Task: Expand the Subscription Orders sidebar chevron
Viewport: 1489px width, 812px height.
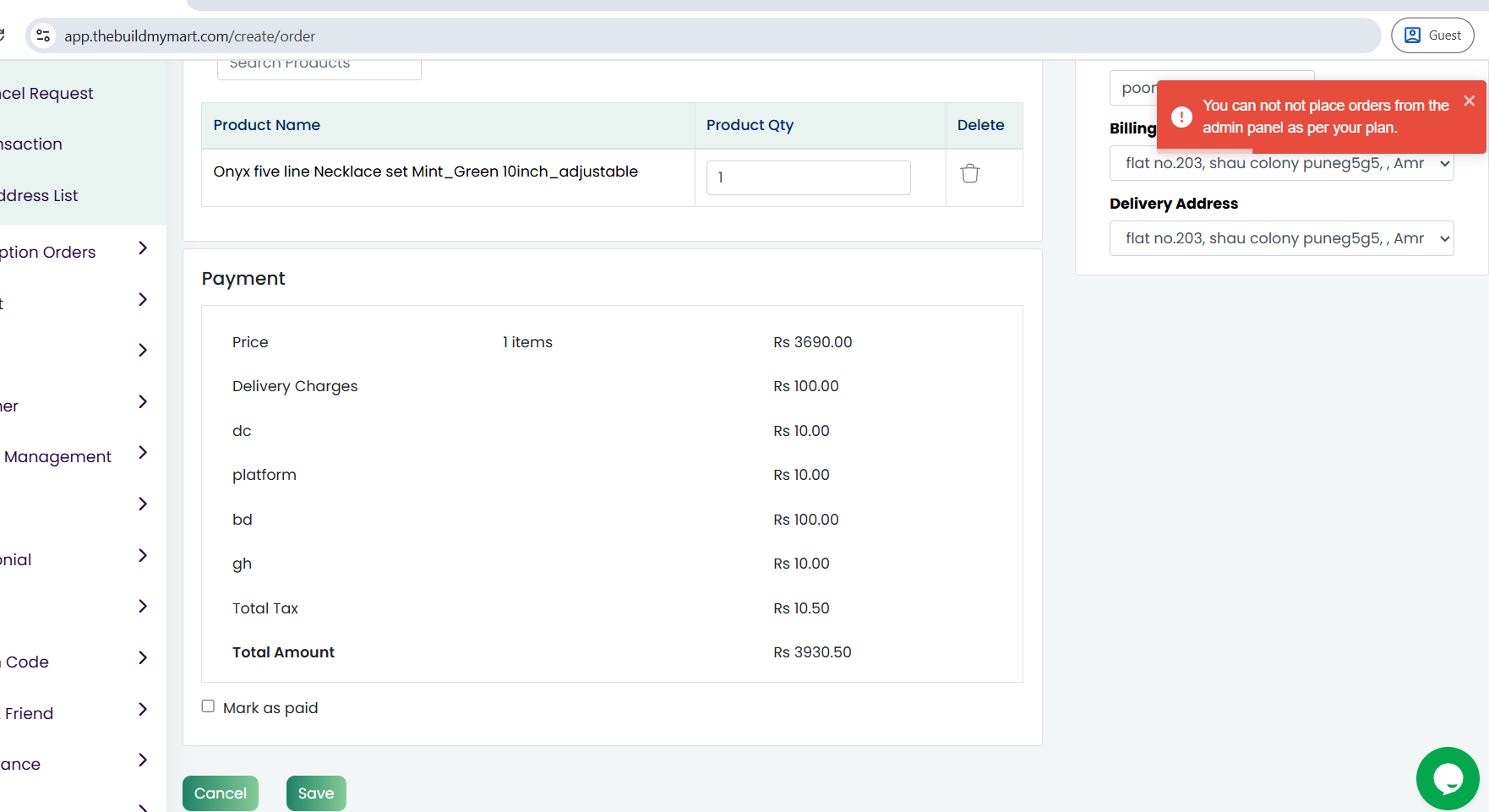Action: coord(143,248)
